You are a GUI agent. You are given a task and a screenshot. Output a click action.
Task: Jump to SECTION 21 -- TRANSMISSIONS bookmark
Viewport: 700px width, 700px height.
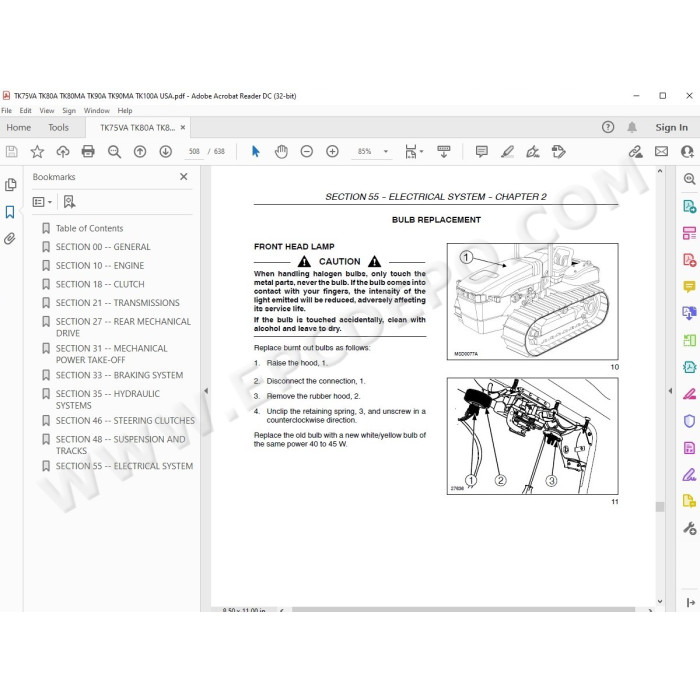point(117,303)
